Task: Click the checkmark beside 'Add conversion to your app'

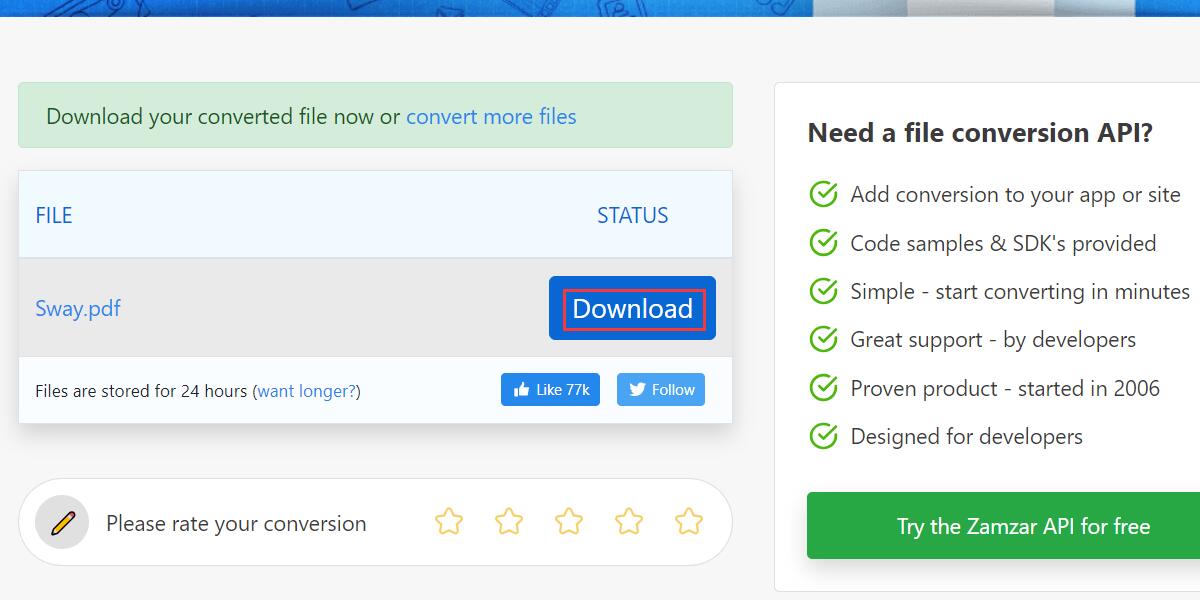Action: tap(823, 194)
